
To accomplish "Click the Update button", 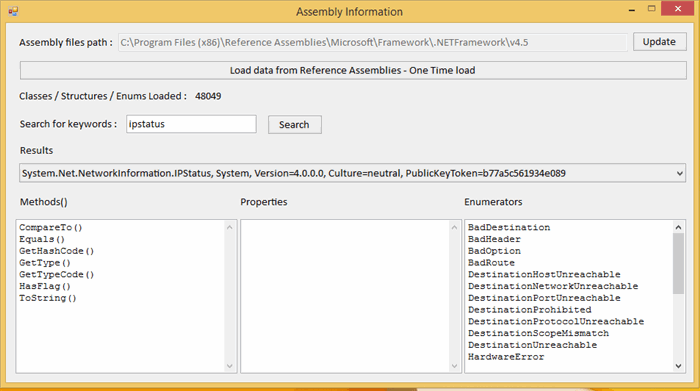I will (659, 42).
